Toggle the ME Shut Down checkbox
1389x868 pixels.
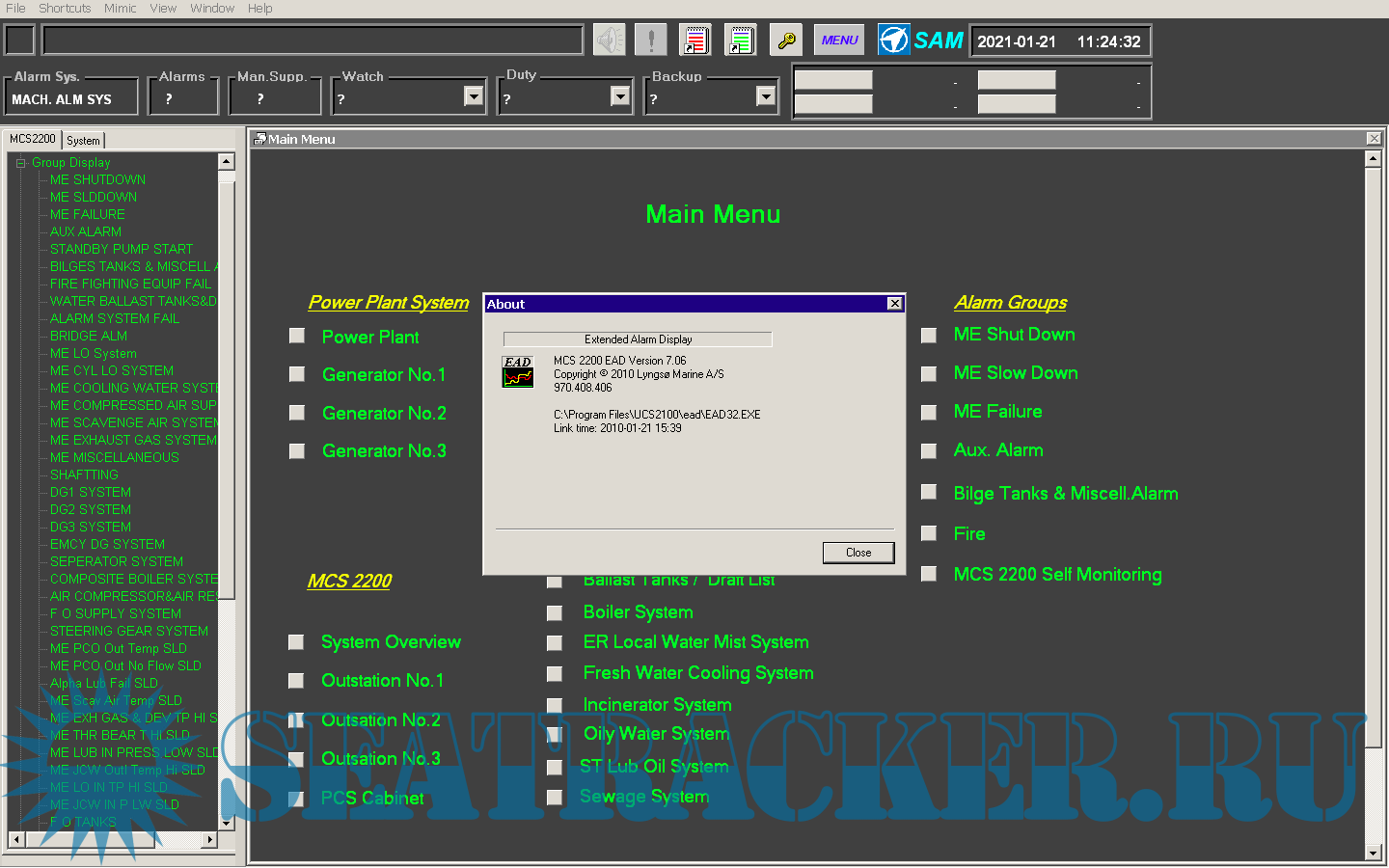[929, 336]
